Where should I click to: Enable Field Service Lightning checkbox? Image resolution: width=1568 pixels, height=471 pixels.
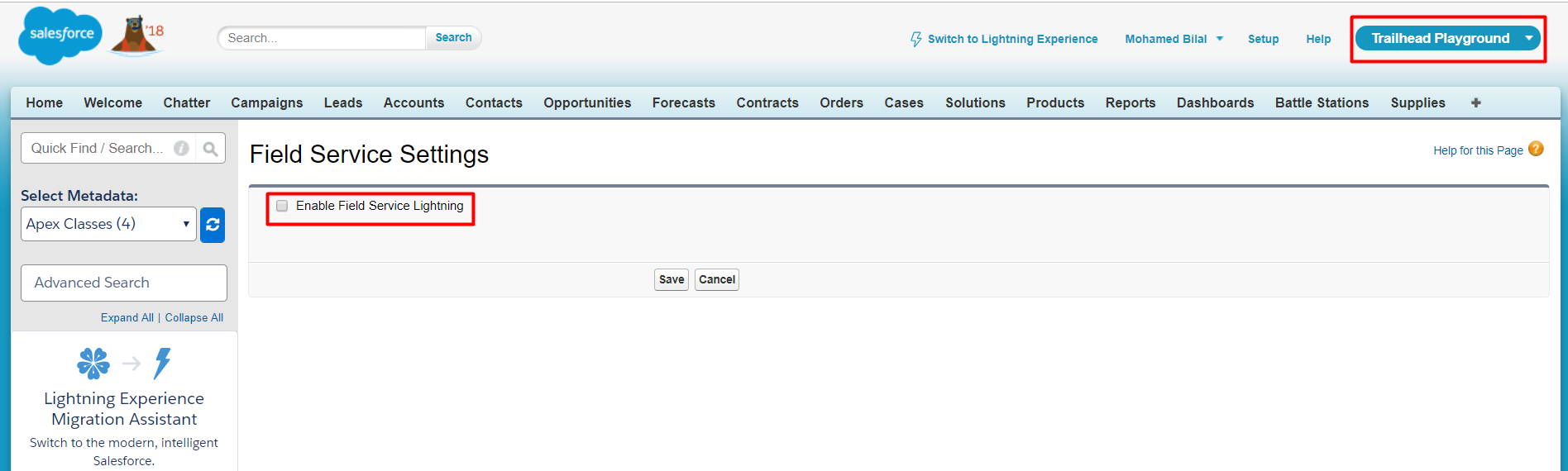point(282,206)
